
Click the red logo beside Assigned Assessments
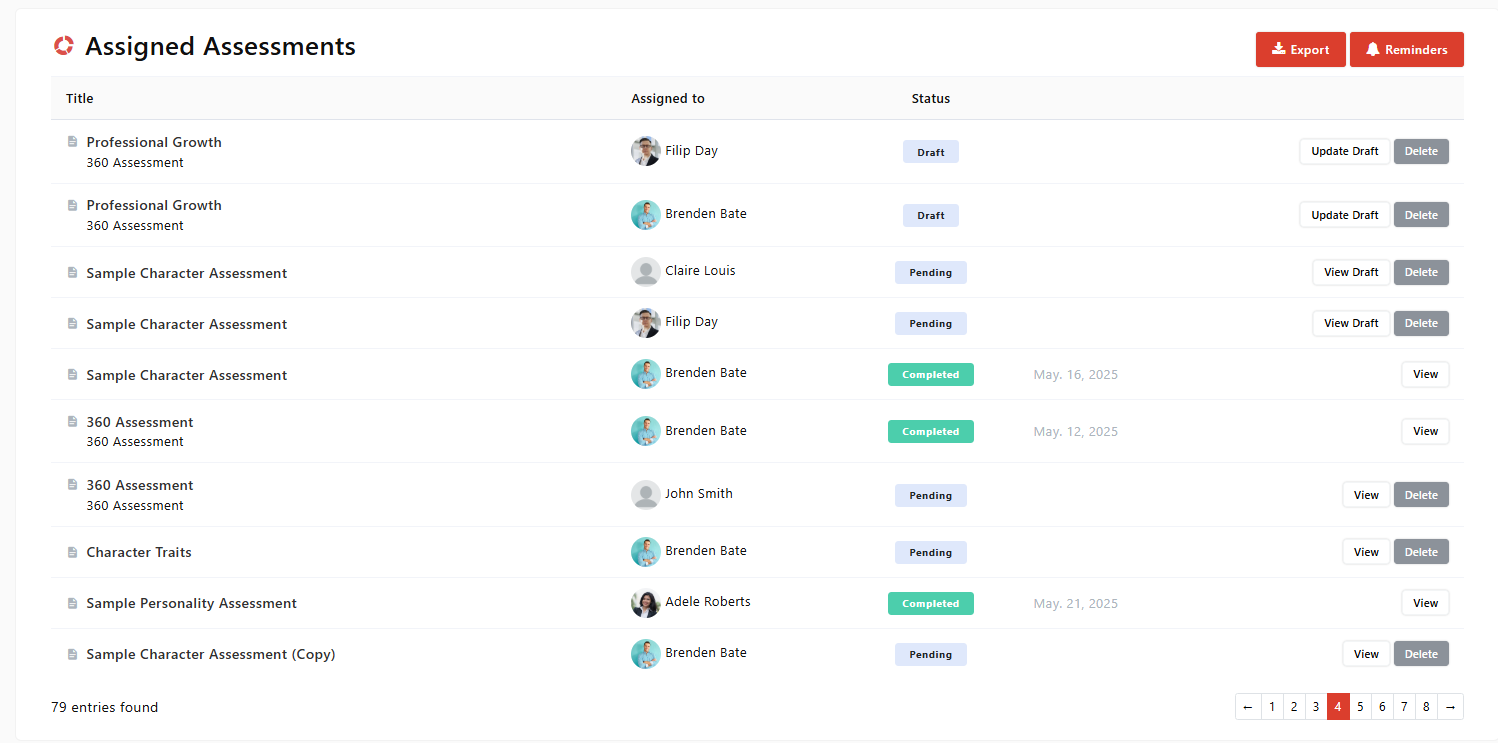pos(64,46)
